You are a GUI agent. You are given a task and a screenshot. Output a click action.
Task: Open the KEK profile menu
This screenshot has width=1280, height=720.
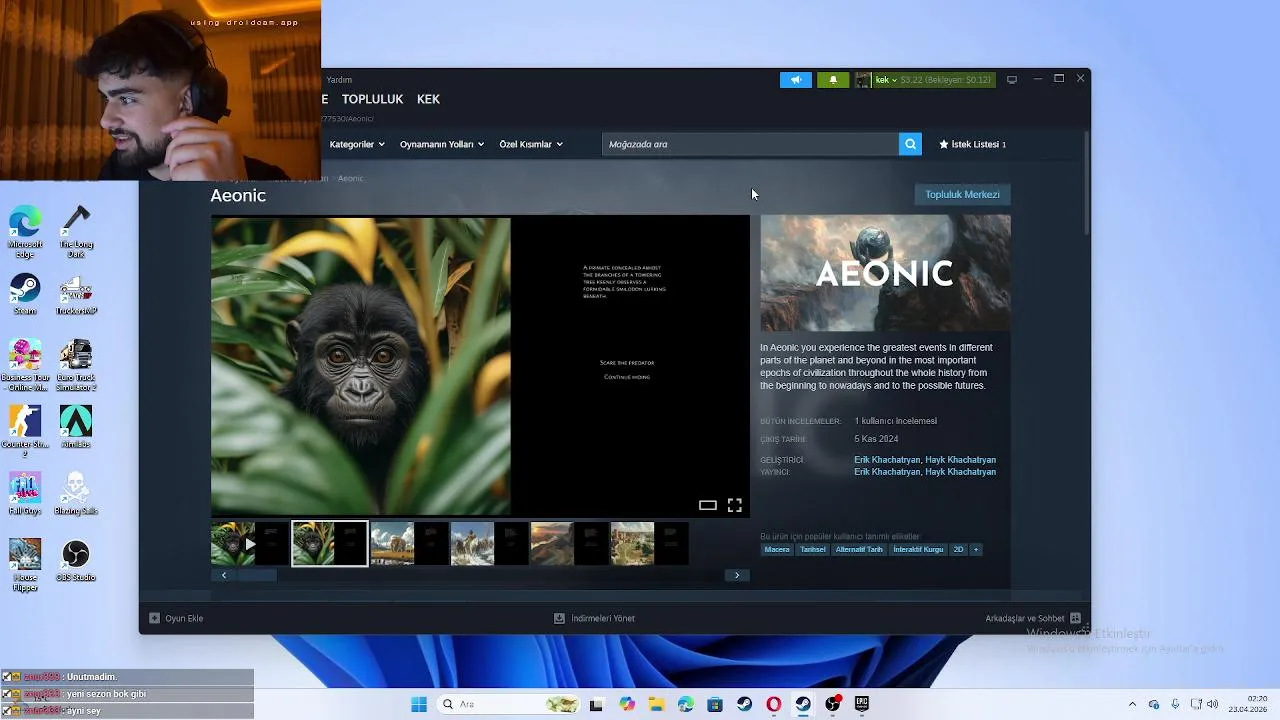coord(428,99)
